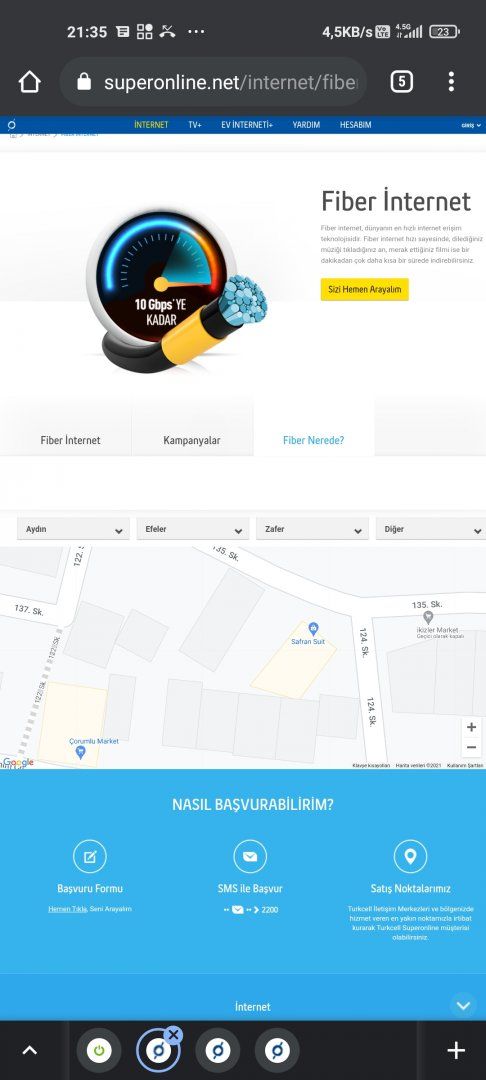
Task: Tap the Başvuru Formu pencil icon
Action: point(89,857)
